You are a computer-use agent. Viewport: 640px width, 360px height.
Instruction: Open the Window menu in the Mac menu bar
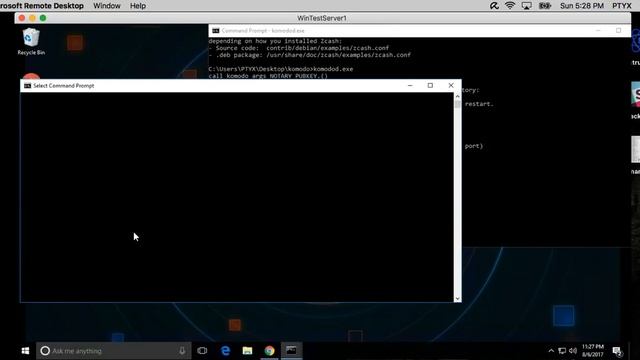(x=107, y=6)
